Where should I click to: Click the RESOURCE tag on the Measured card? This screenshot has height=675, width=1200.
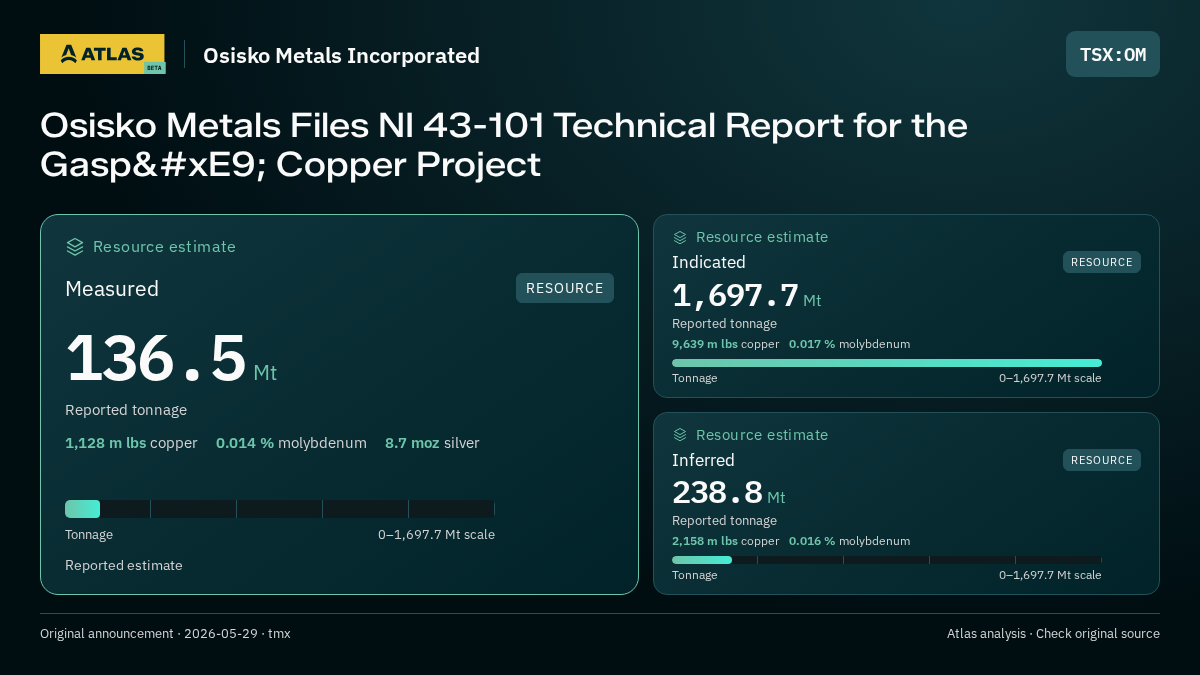pos(565,288)
